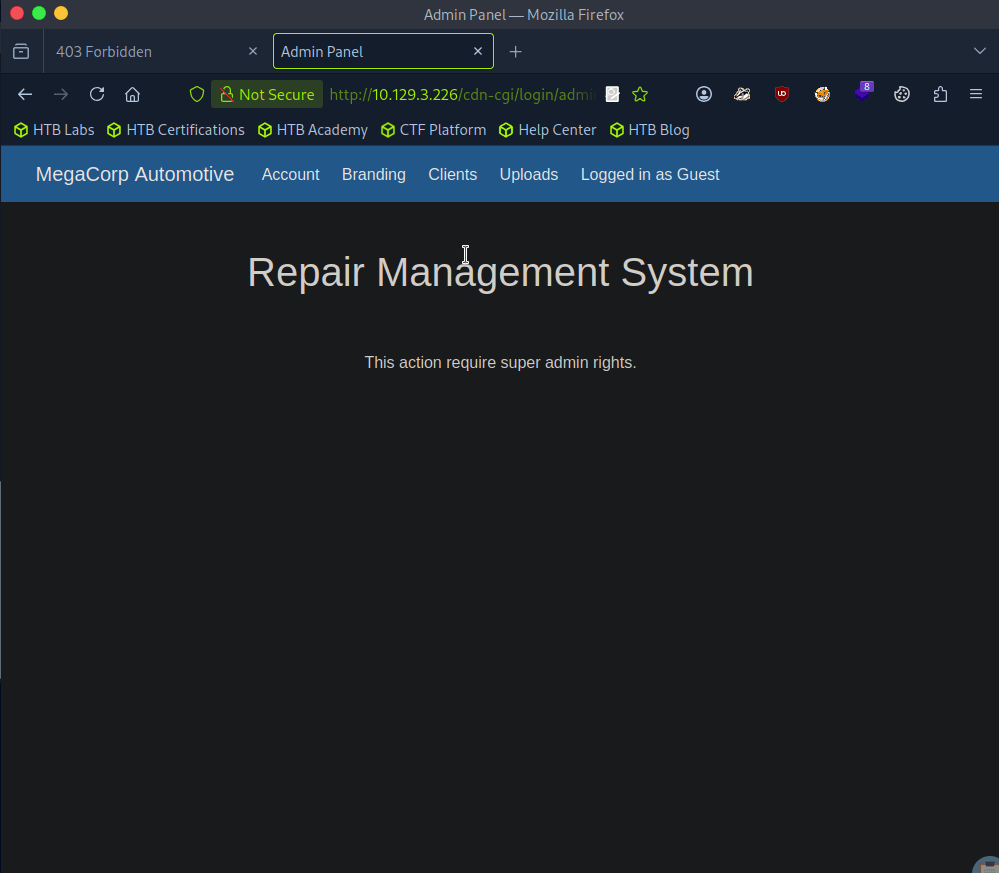Click the URL address bar field
This screenshot has height=873, width=999.
(460, 94)
